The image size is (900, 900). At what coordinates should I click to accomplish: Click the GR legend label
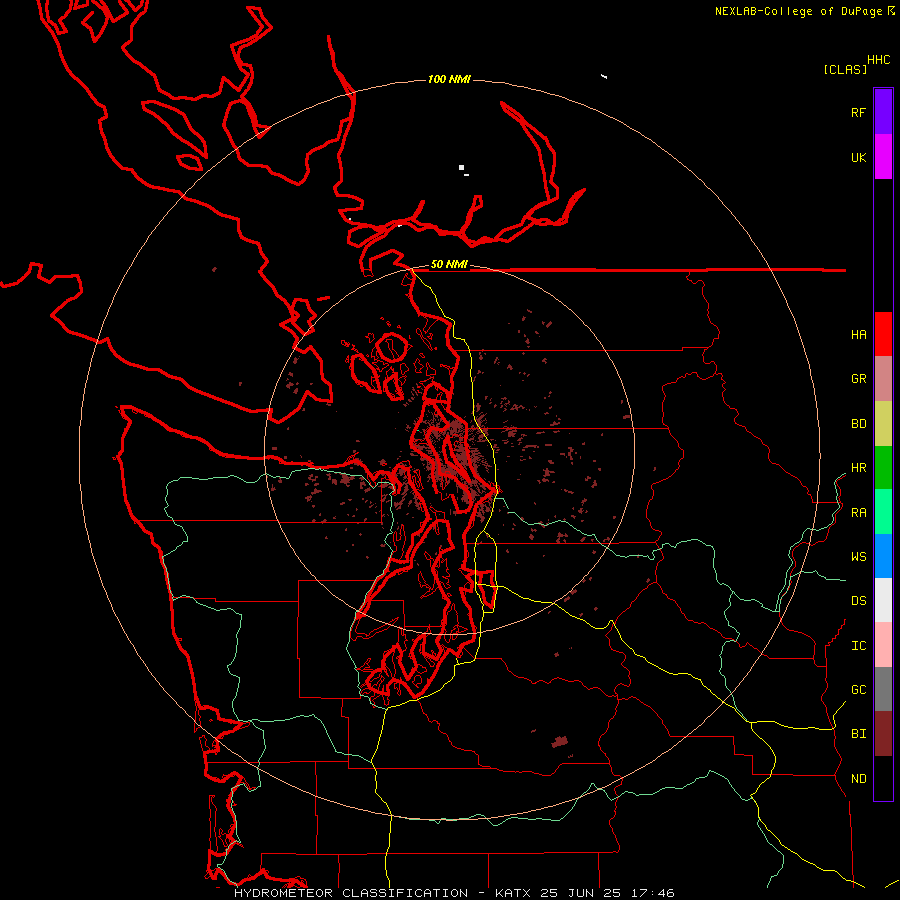click(858, 378)
